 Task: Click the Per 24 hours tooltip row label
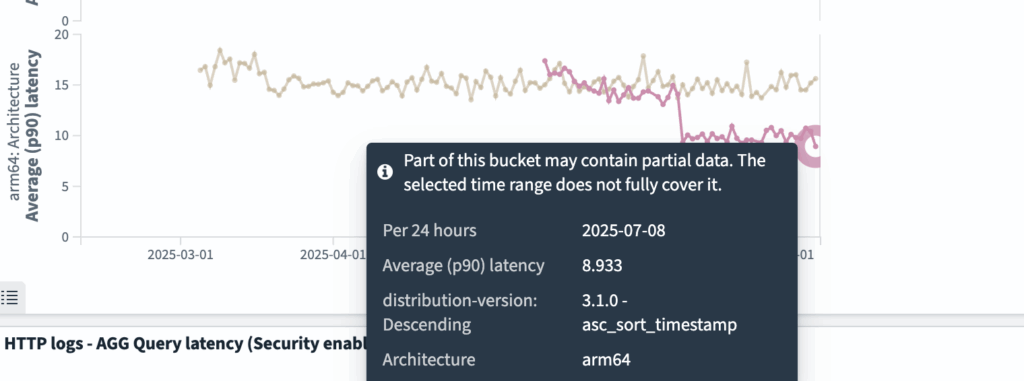point(429,231)
